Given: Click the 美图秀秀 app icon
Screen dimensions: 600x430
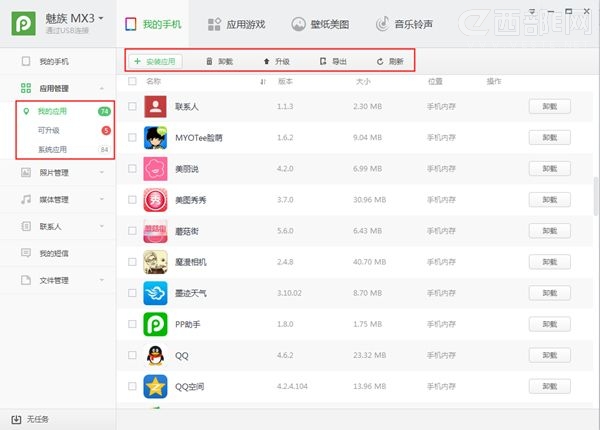Looking at the screenshot, I should click(x=155, y=200).
